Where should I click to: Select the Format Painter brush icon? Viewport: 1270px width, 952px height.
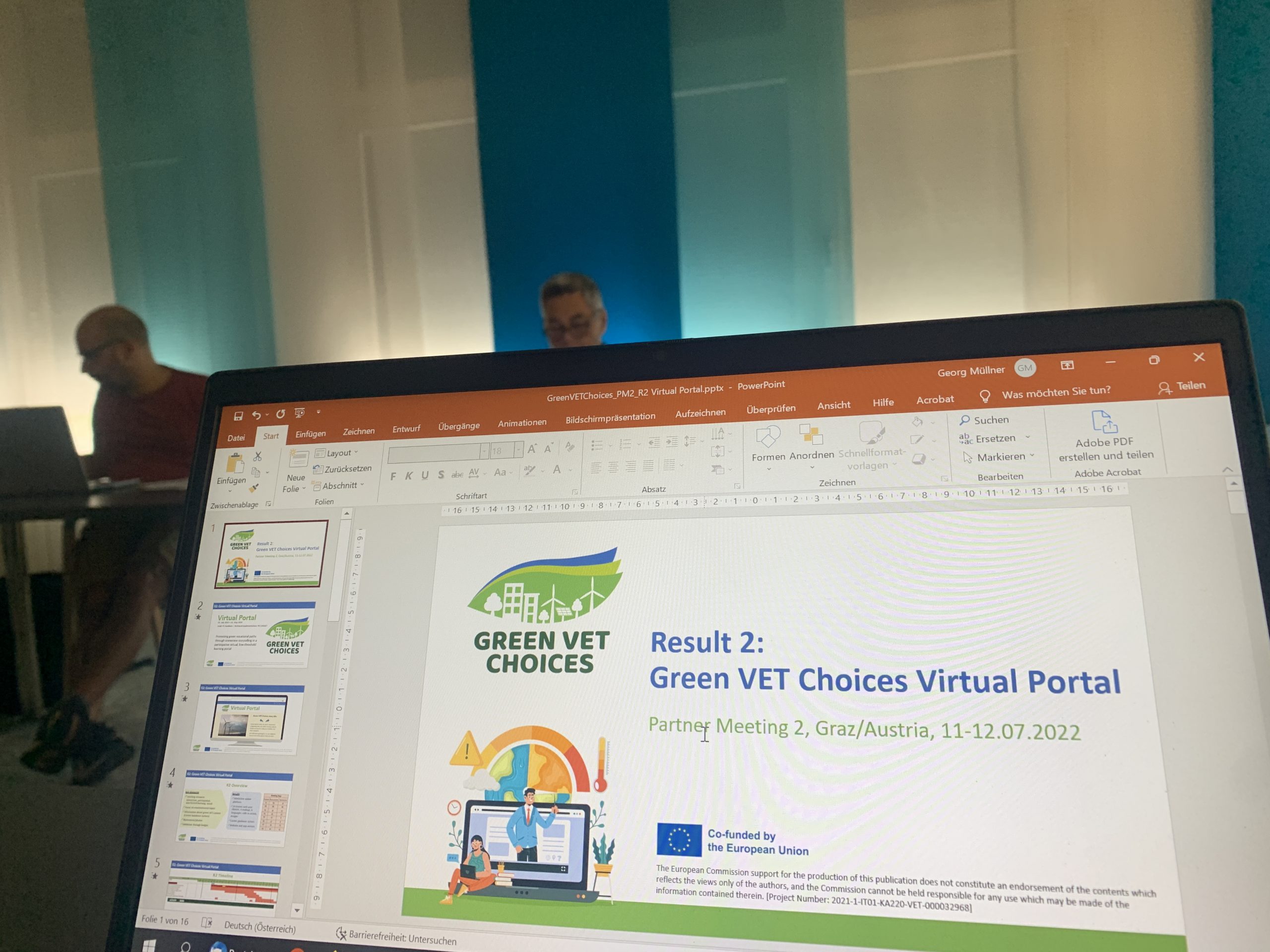point(253,488)
